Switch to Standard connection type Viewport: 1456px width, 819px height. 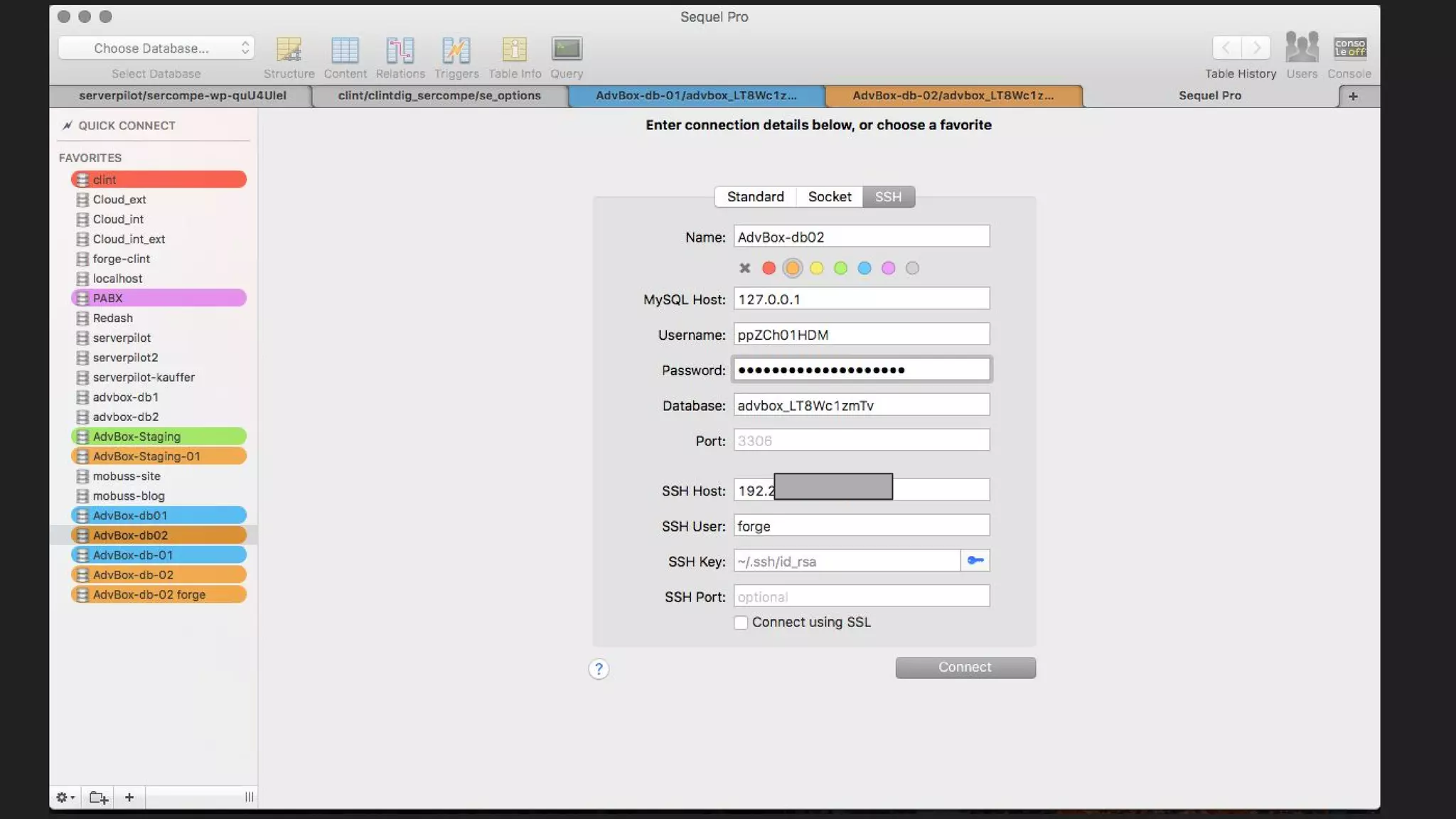coord(755,197)
